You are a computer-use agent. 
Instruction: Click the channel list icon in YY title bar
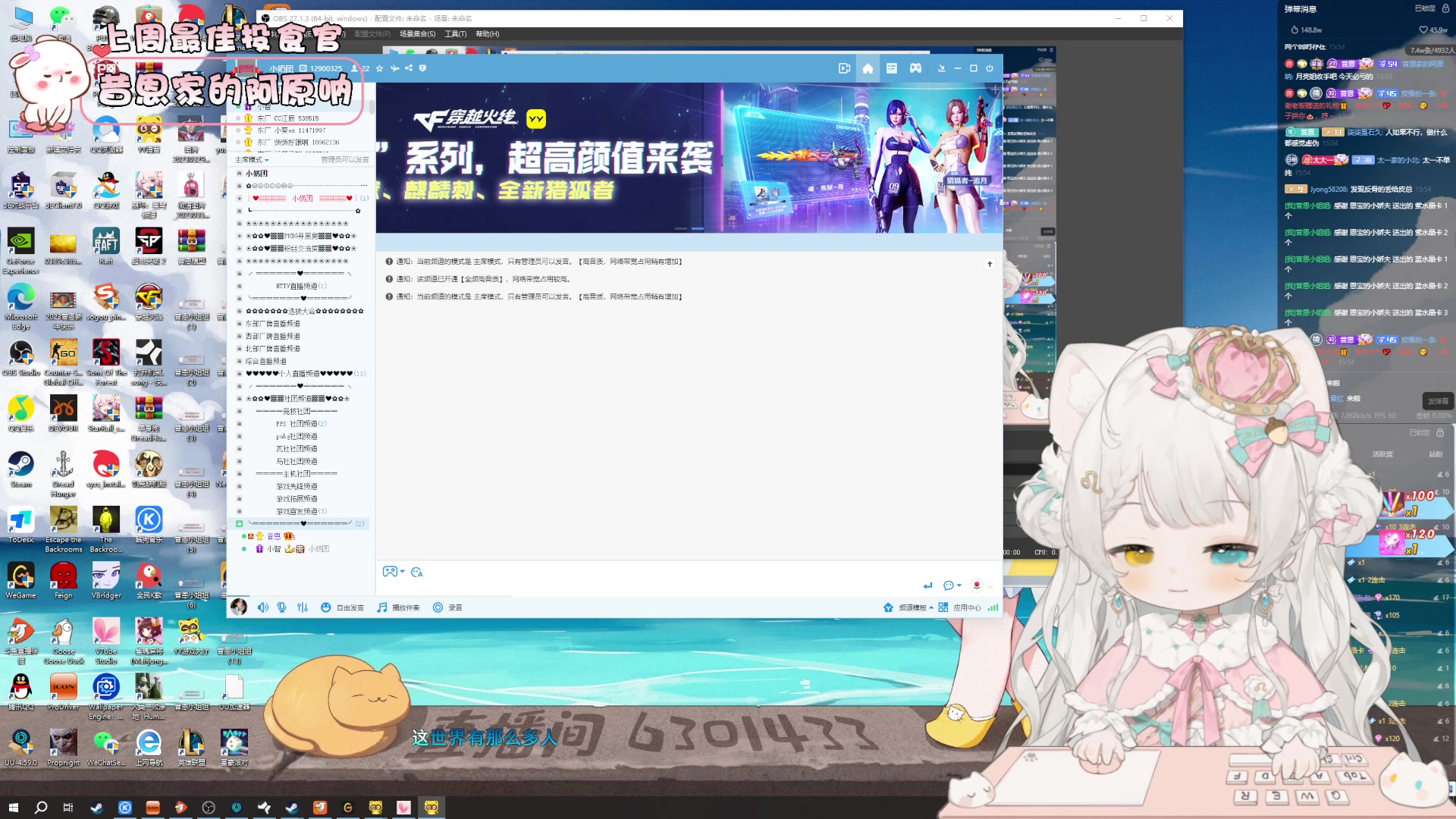(891, 68)
